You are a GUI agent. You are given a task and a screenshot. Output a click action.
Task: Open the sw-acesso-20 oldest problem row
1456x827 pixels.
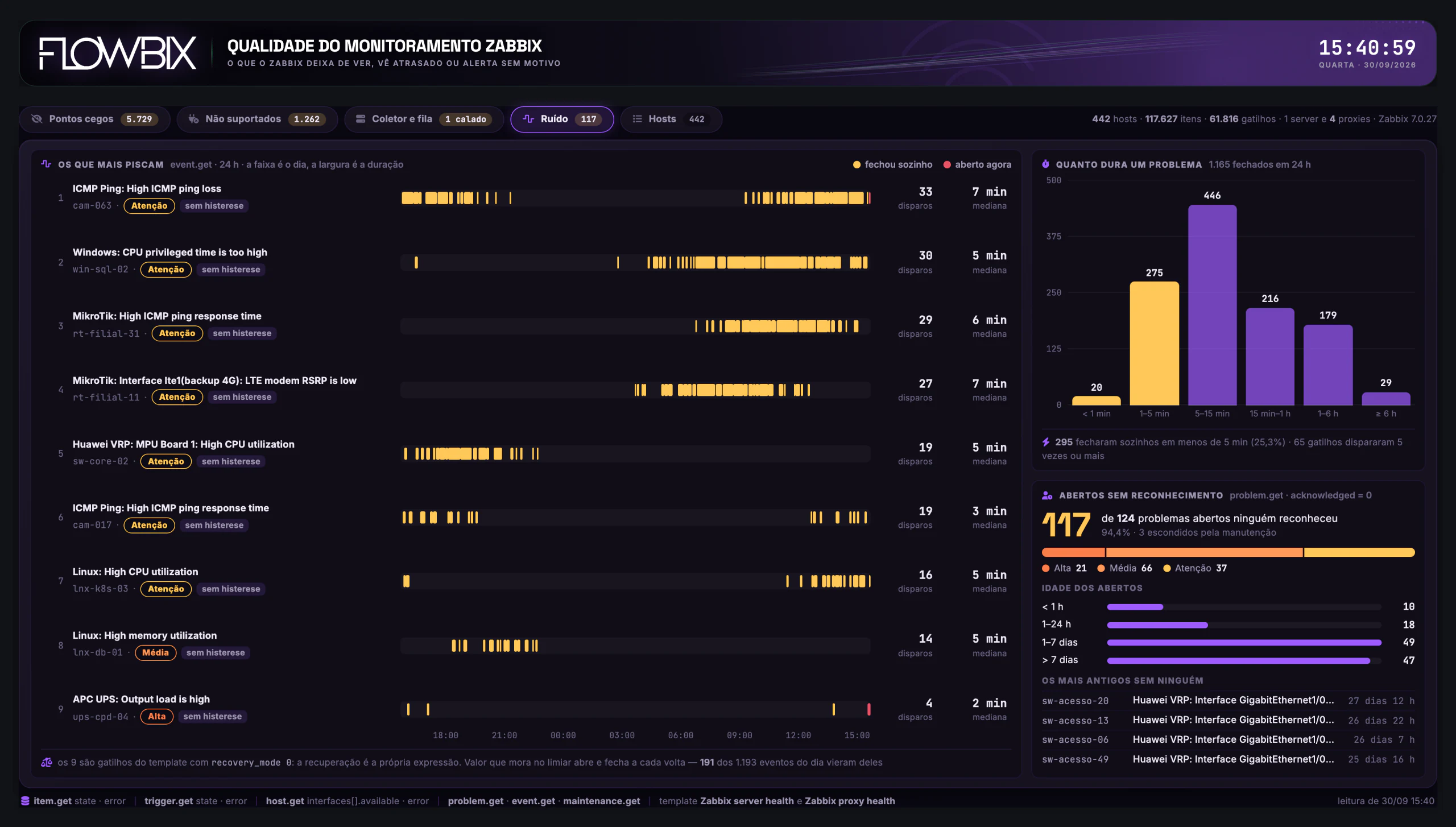click(x=1228, y=700)
